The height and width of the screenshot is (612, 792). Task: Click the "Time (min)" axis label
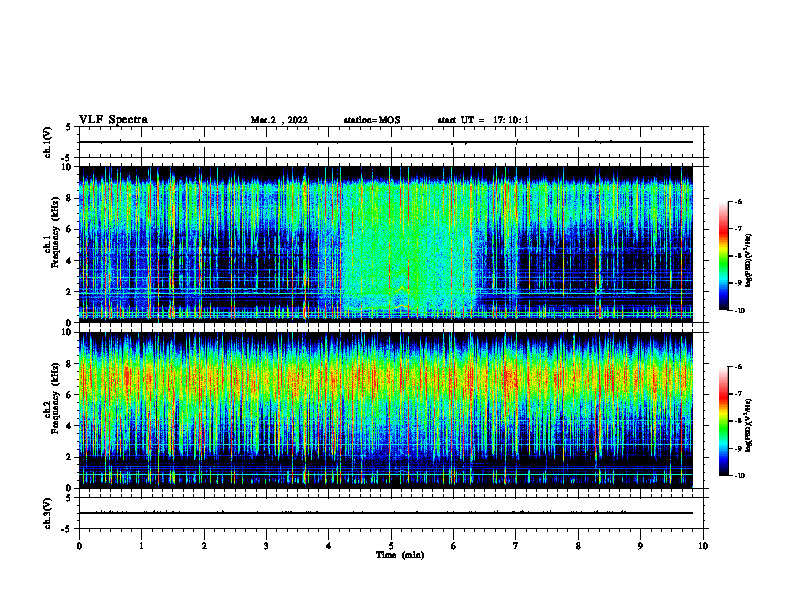pos(400,555)
